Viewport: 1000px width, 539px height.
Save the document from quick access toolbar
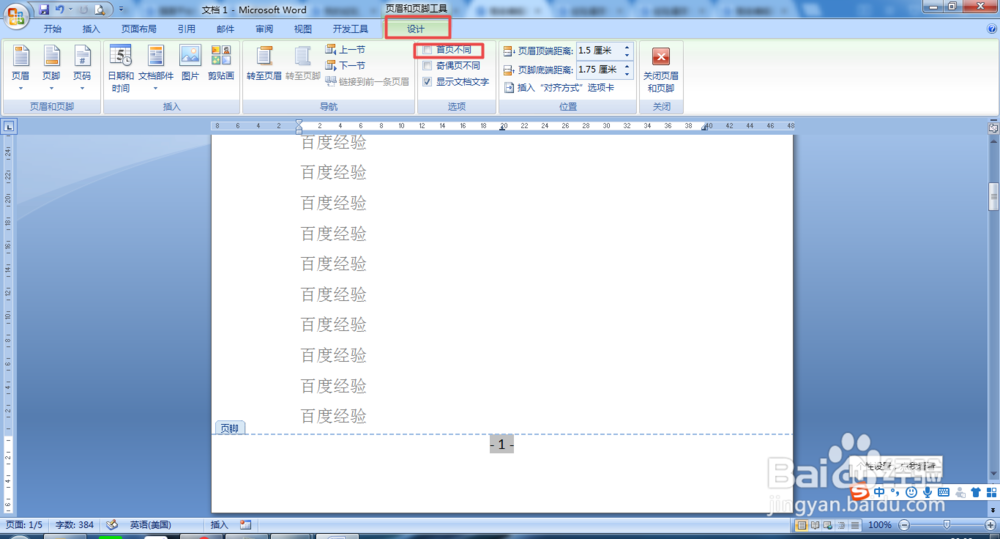(44, 10)
